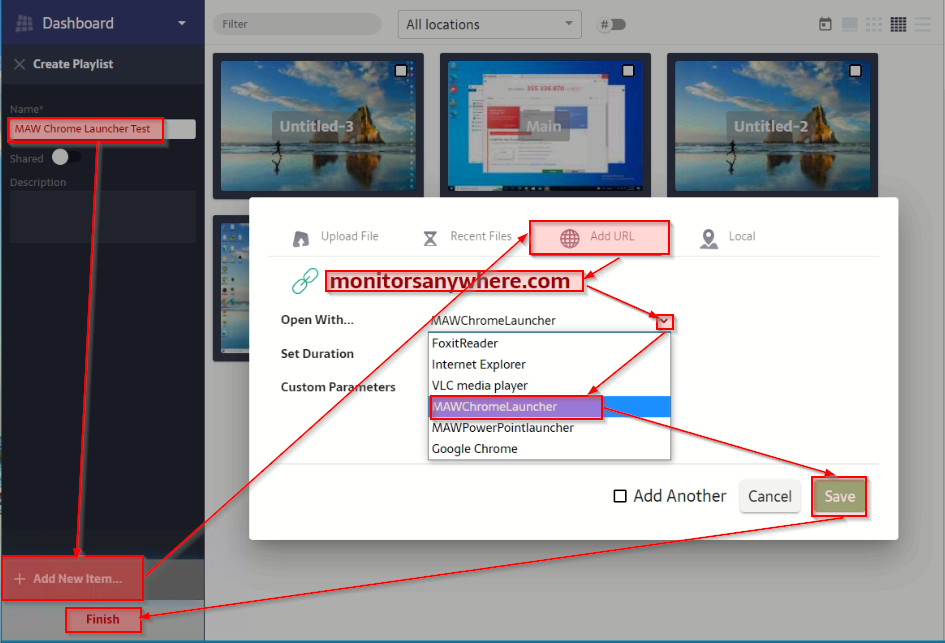The image size is (945, 643).
Task: Click the Filter search field
Action: coord(297,24)
